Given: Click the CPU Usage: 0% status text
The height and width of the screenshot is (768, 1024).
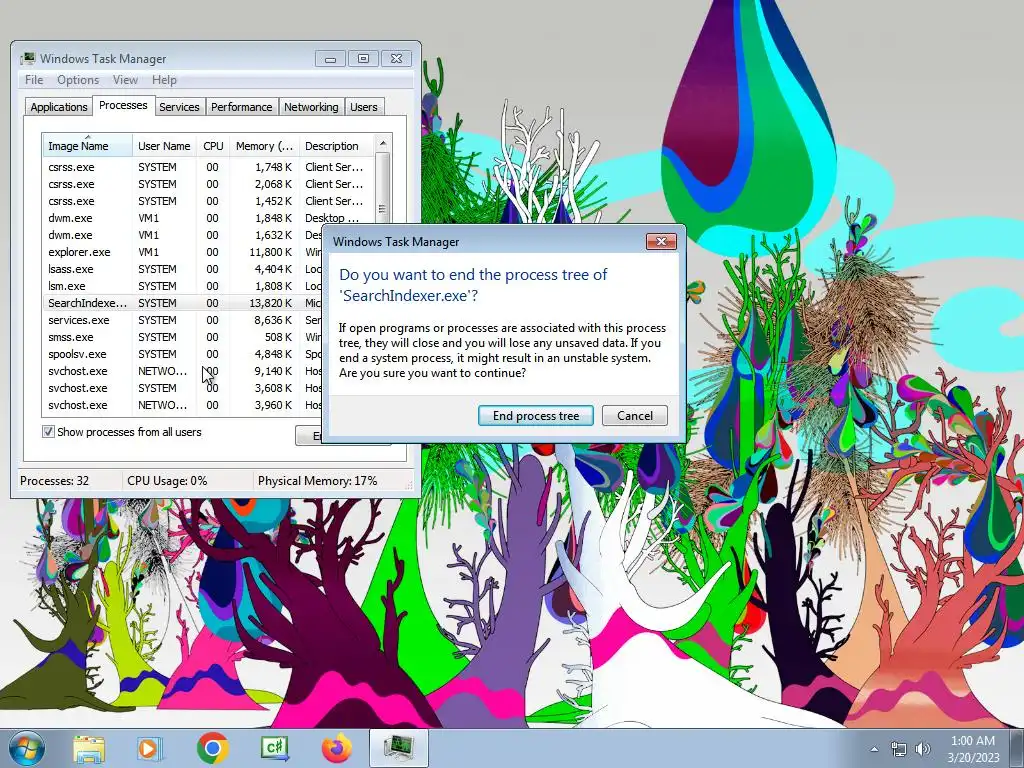Looking at the screenshot, I should point(167,481).
